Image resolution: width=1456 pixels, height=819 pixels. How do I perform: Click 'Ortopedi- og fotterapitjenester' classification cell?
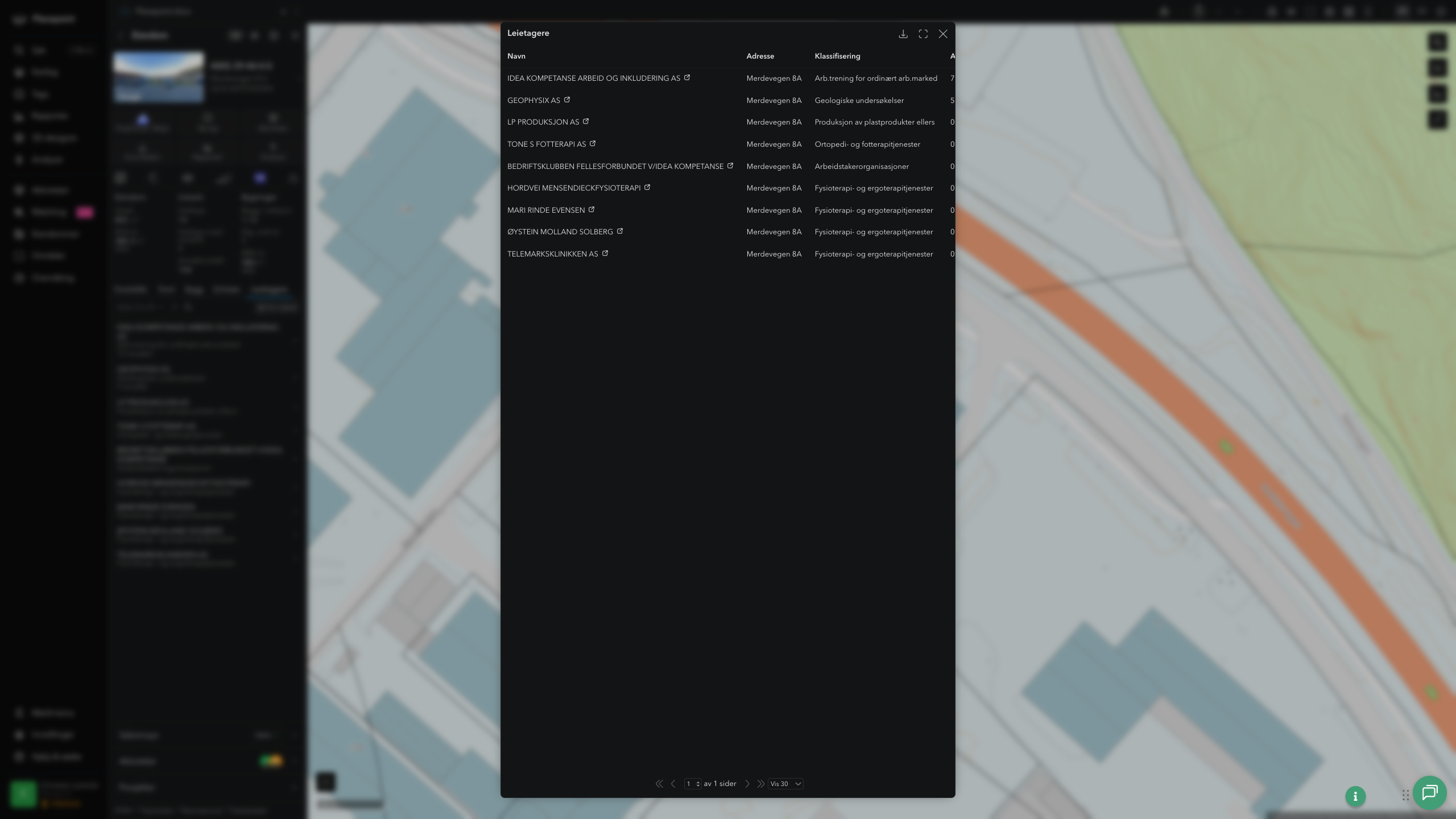[867, 144]
